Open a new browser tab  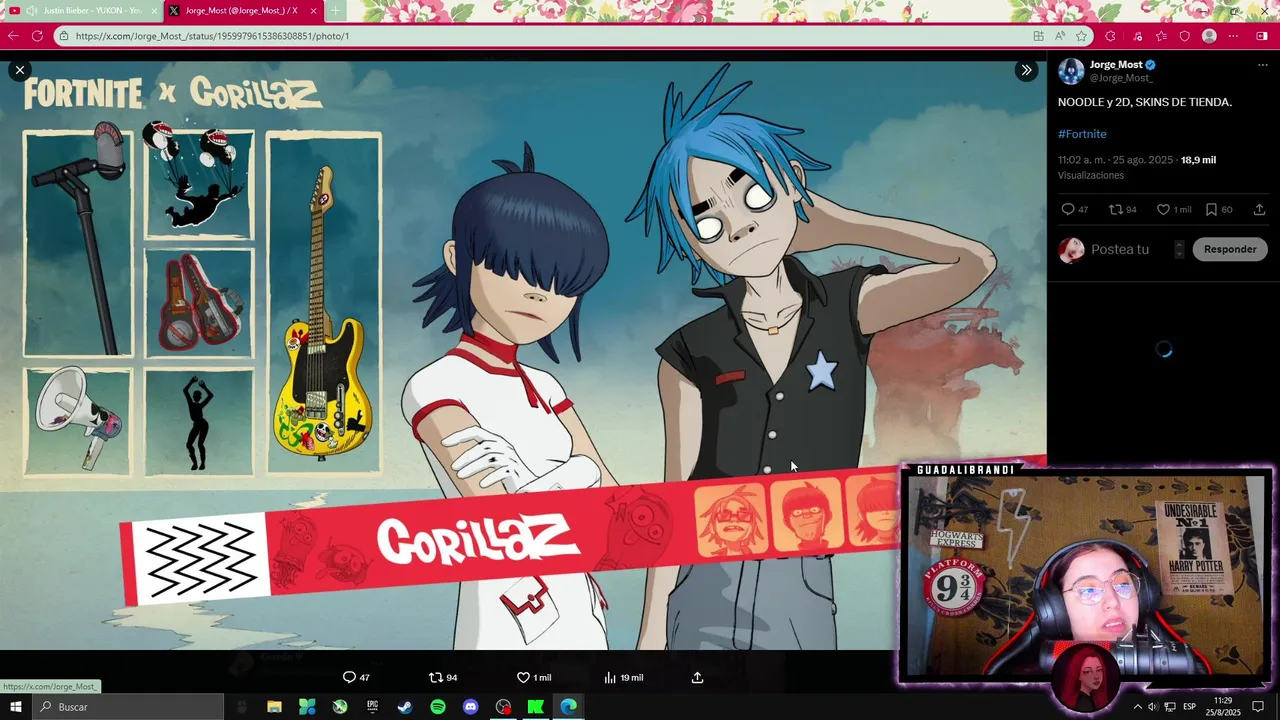pyautogui.click(x=335, y=11)
